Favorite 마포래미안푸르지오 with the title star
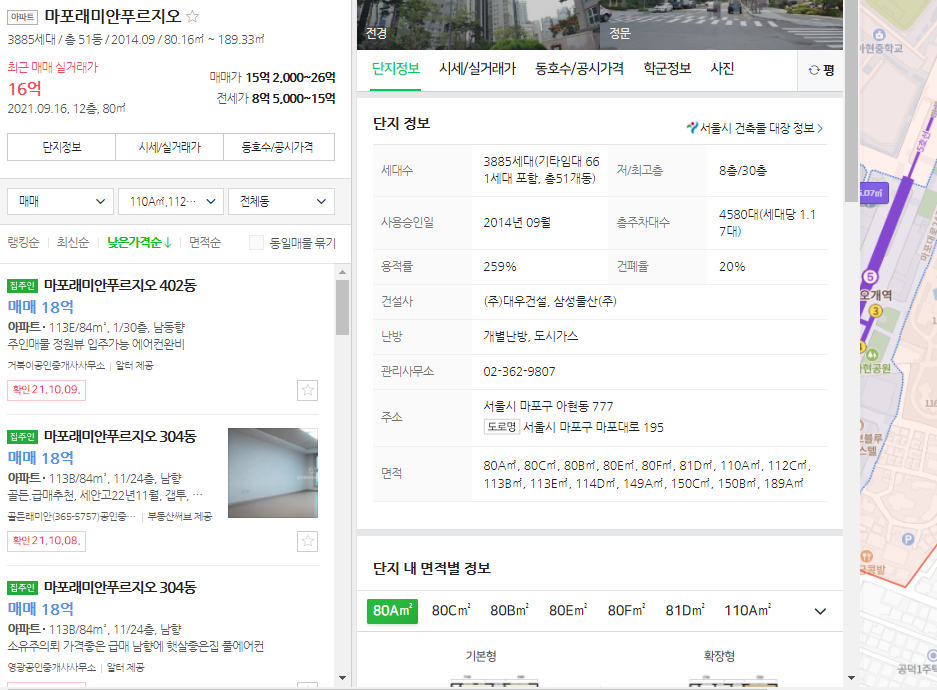 click(192, 16)
